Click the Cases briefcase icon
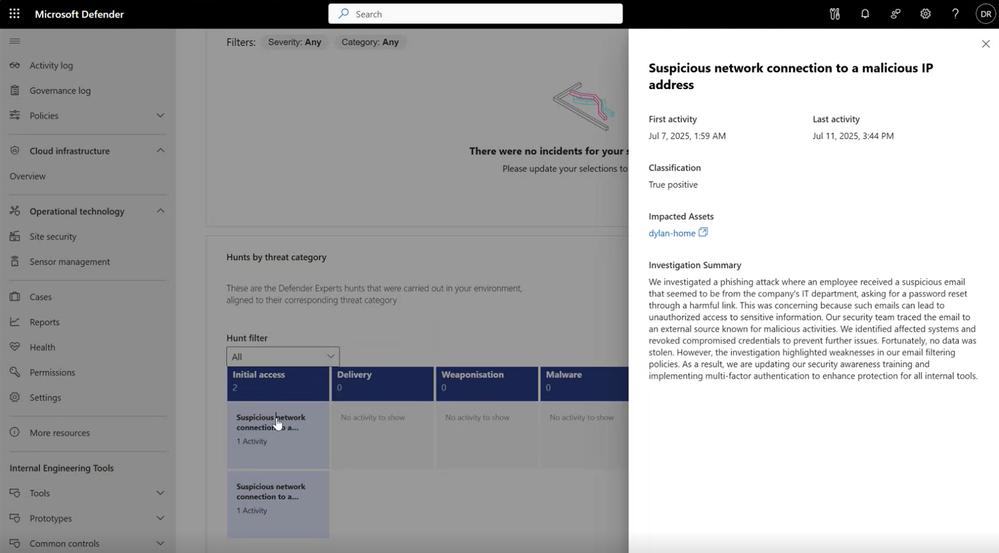Image resolution: width=999 pixels, height=553 pixels. click(x=15, y=296)
